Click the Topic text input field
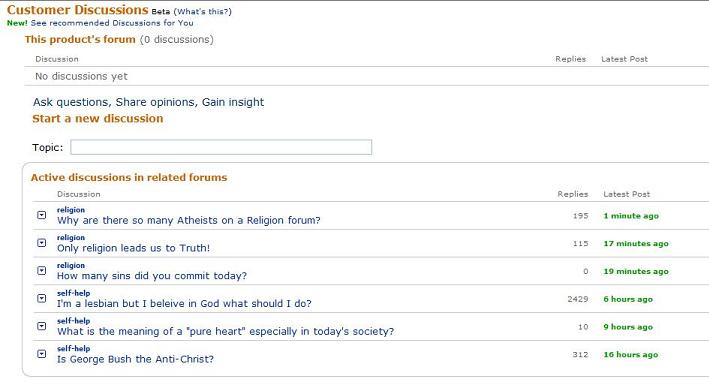The height and width of the screenshot is (388, 709). (221, 147)
